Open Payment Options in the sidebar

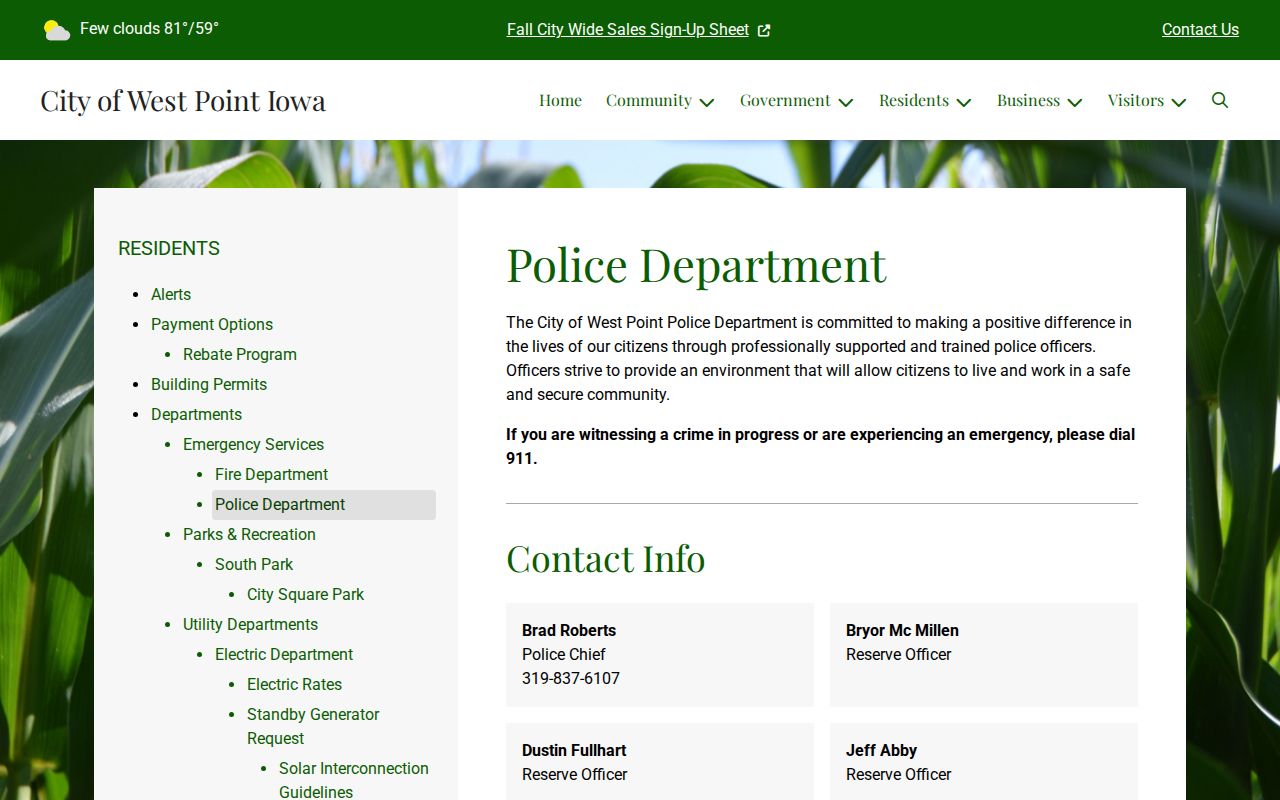click(x=212, y=324)
